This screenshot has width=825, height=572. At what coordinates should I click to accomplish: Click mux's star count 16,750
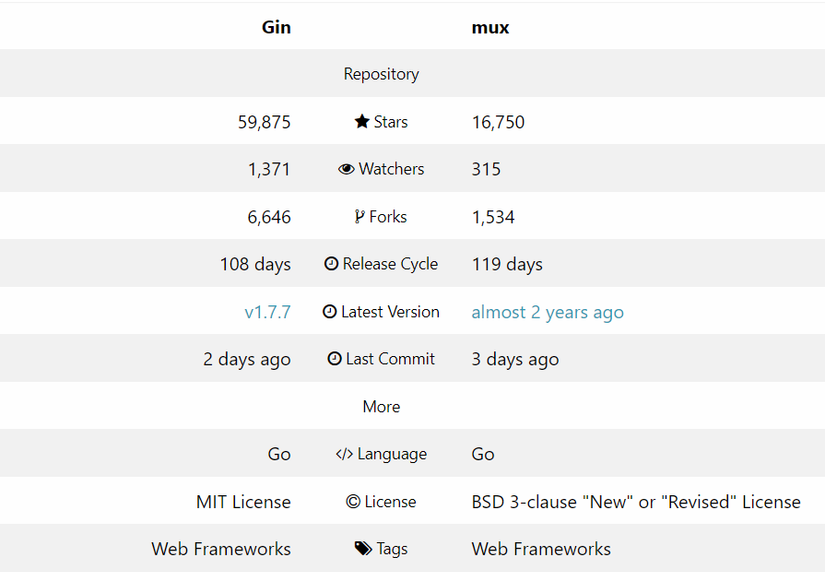[x=498, y=122]
